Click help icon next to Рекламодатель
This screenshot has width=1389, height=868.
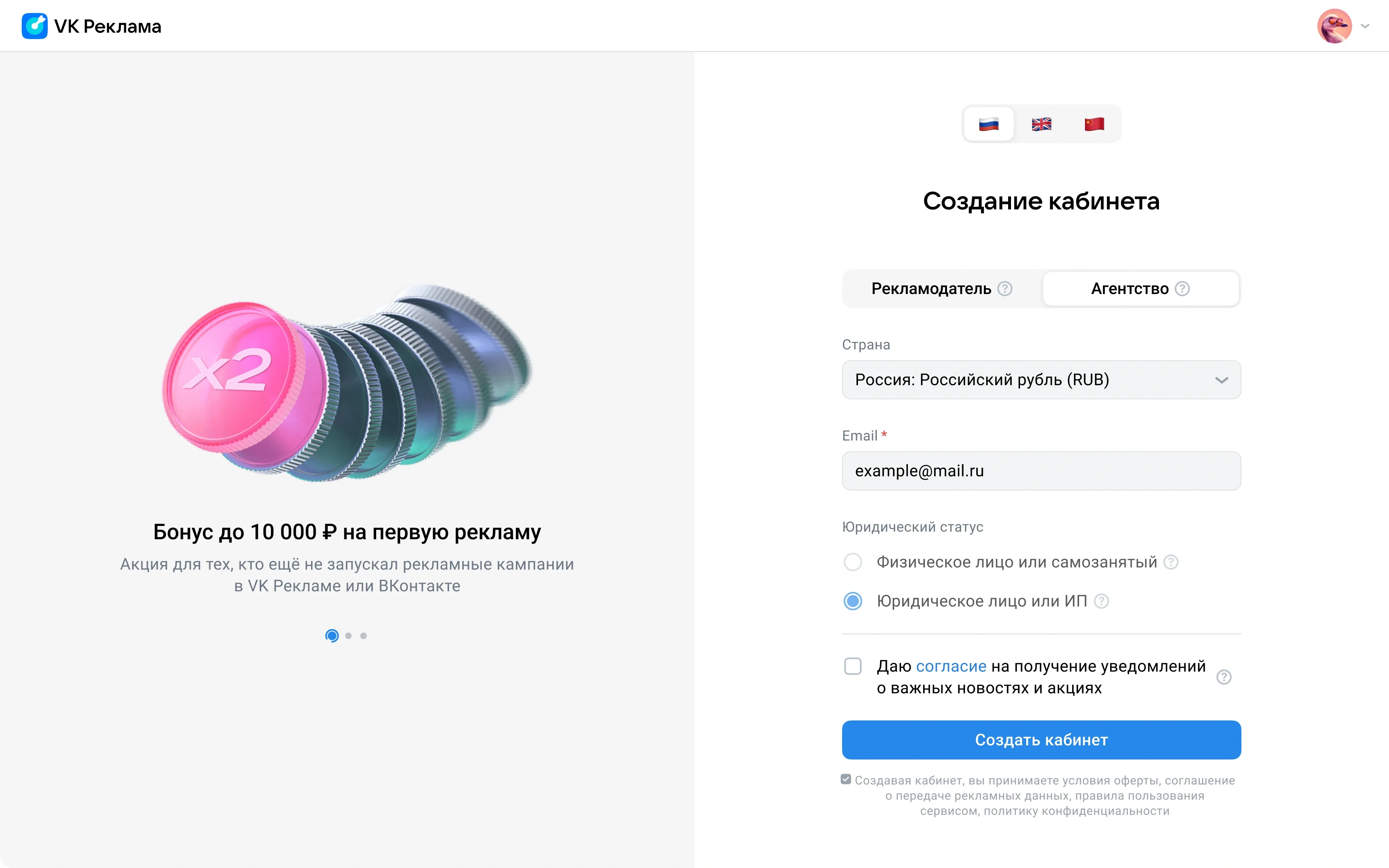click(1004, 289)
